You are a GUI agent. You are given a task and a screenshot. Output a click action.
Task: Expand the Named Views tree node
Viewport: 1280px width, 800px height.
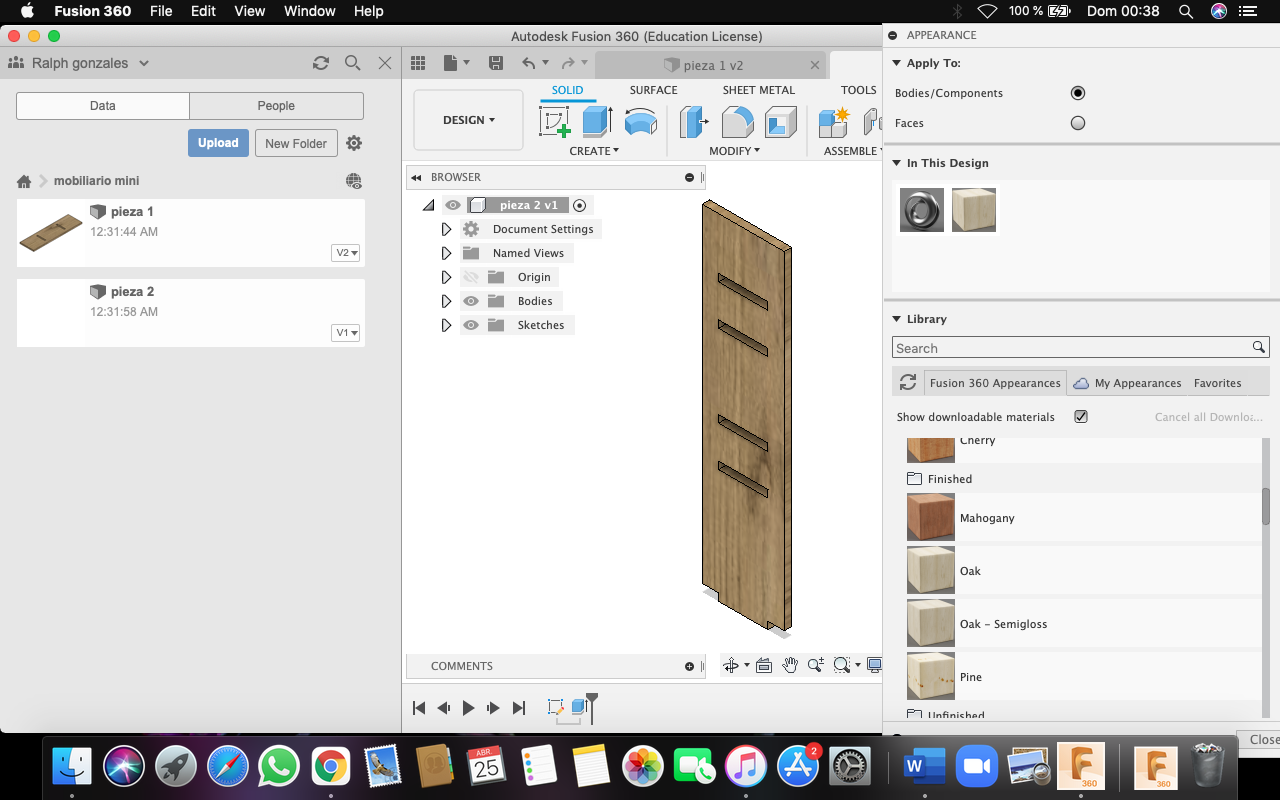coord(447,253)
